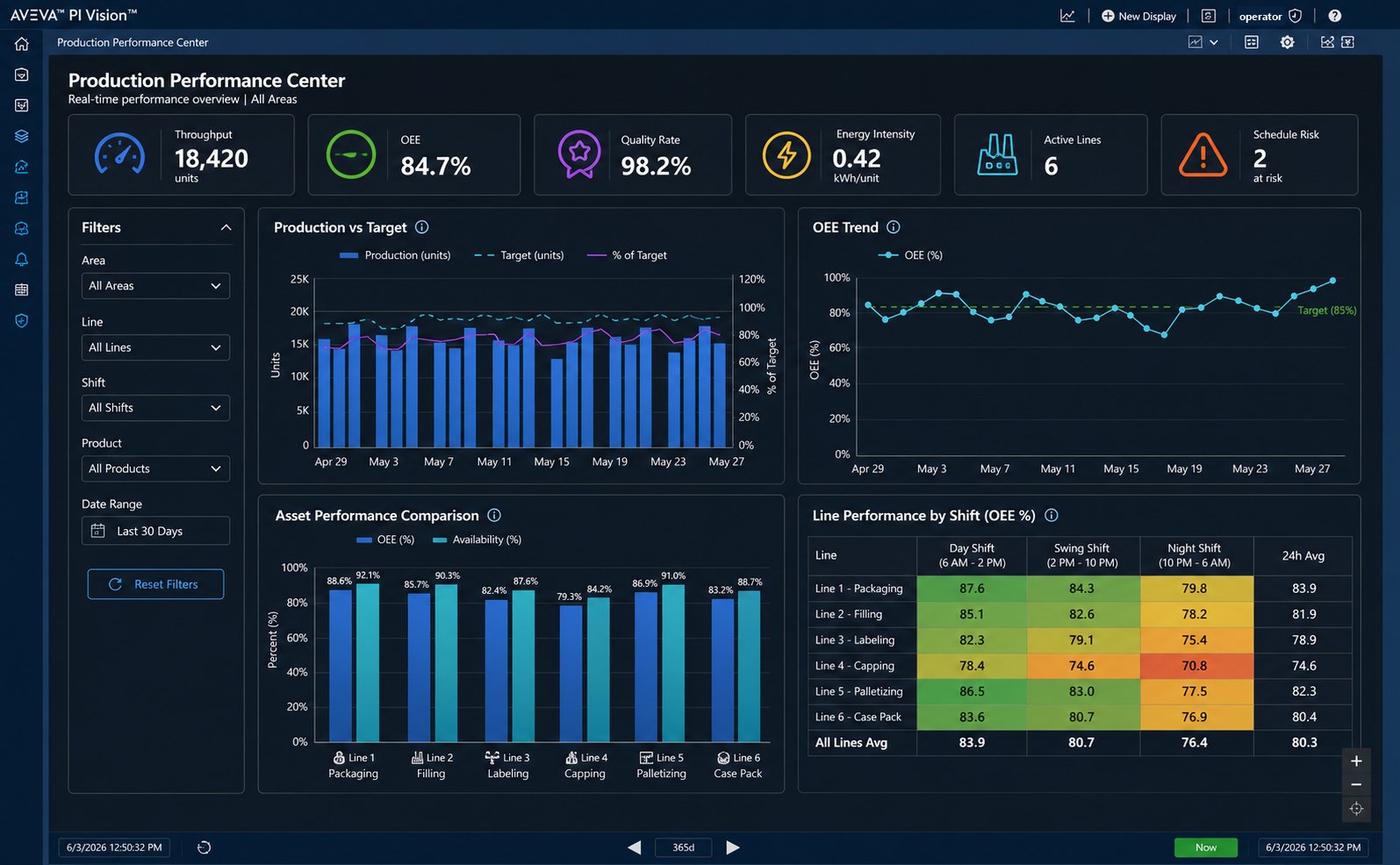This screenshot has width=1400, height=865.
Task: Click the Schedule Risk warning triangle icon
Action: [x=1203, y=155]
